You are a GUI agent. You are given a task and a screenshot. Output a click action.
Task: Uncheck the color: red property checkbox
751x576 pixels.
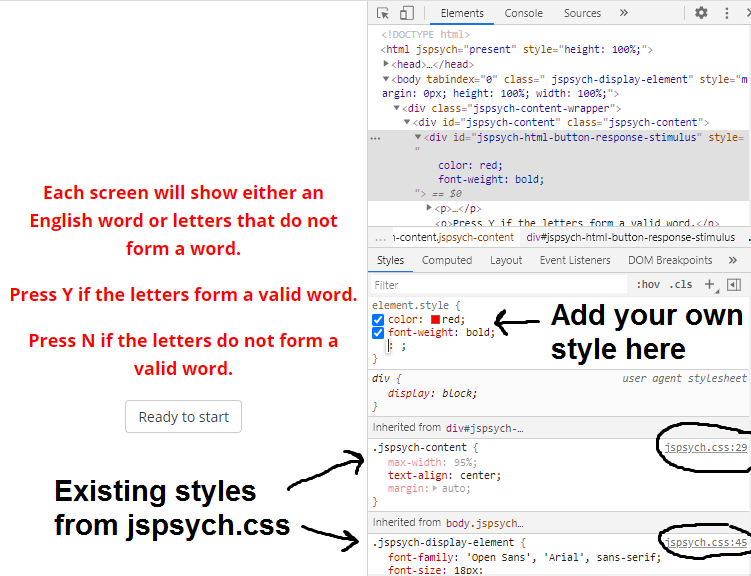pos(378,319)
